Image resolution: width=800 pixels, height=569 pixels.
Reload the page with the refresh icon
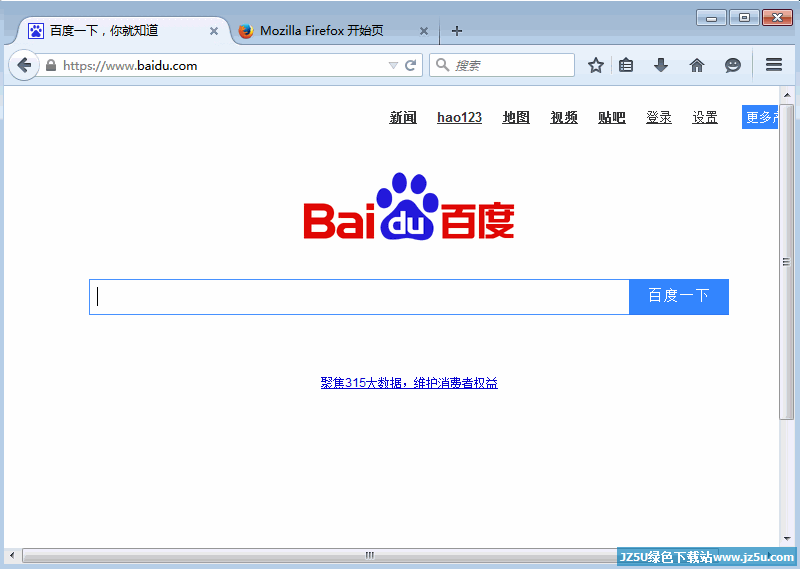point(410,65)
